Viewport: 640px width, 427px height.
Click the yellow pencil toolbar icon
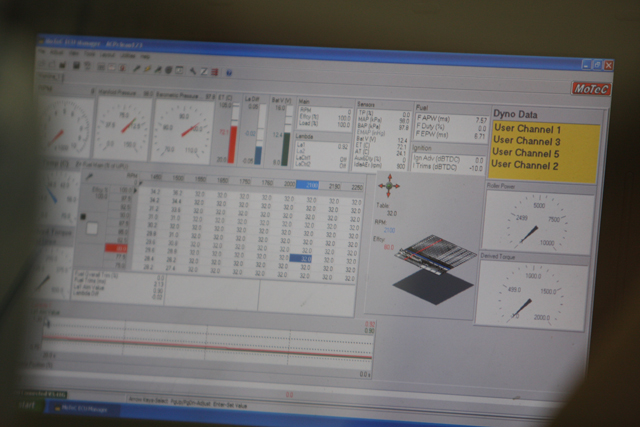(147, 69)
